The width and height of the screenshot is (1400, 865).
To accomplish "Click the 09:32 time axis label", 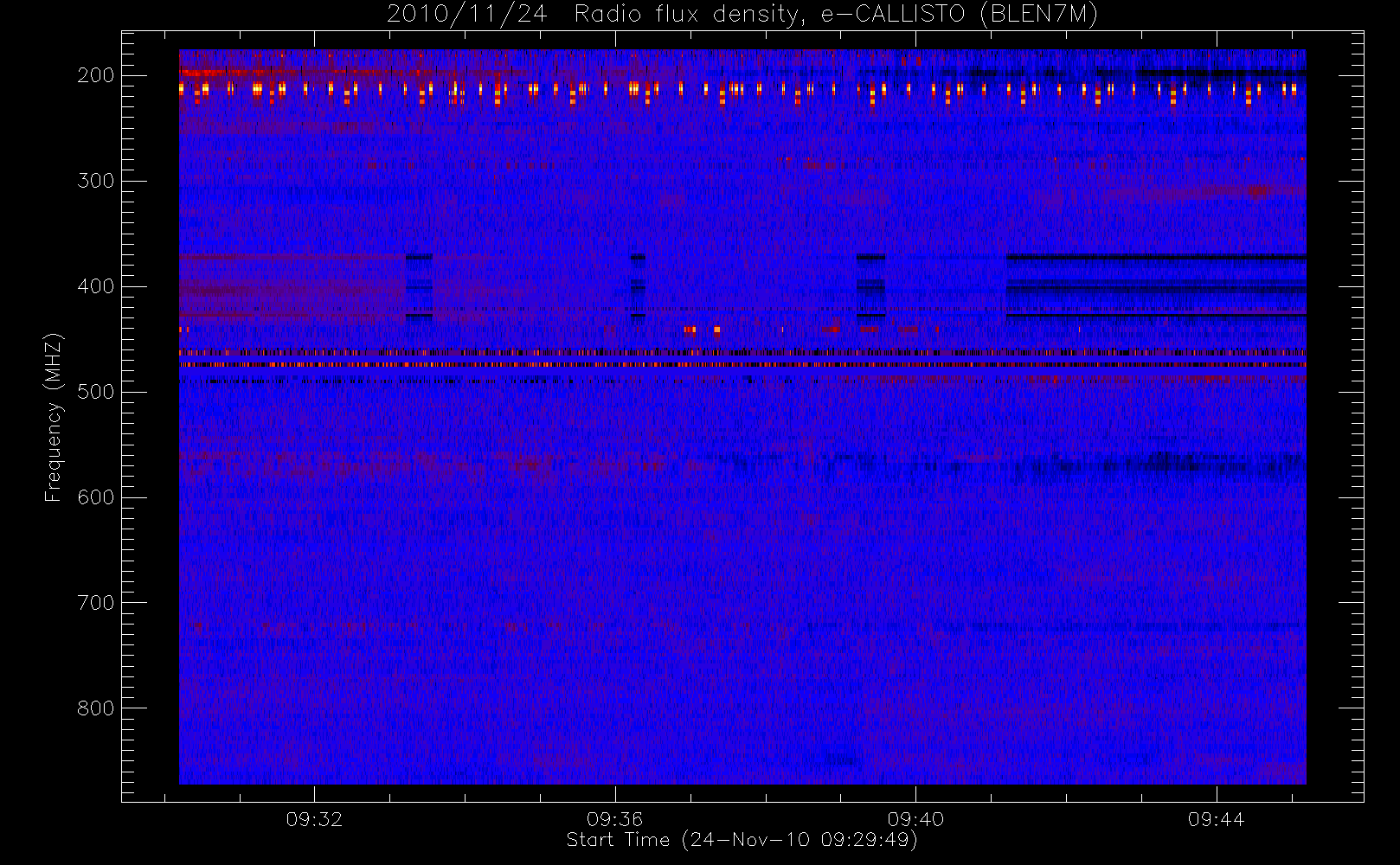I will pyautogui.click(x=314, y=819).
